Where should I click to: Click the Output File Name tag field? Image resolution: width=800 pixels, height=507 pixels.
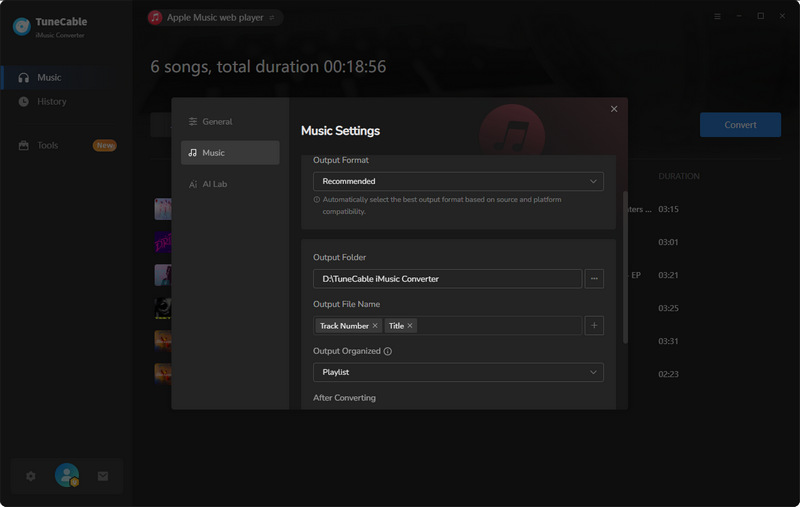coord(447,325)
